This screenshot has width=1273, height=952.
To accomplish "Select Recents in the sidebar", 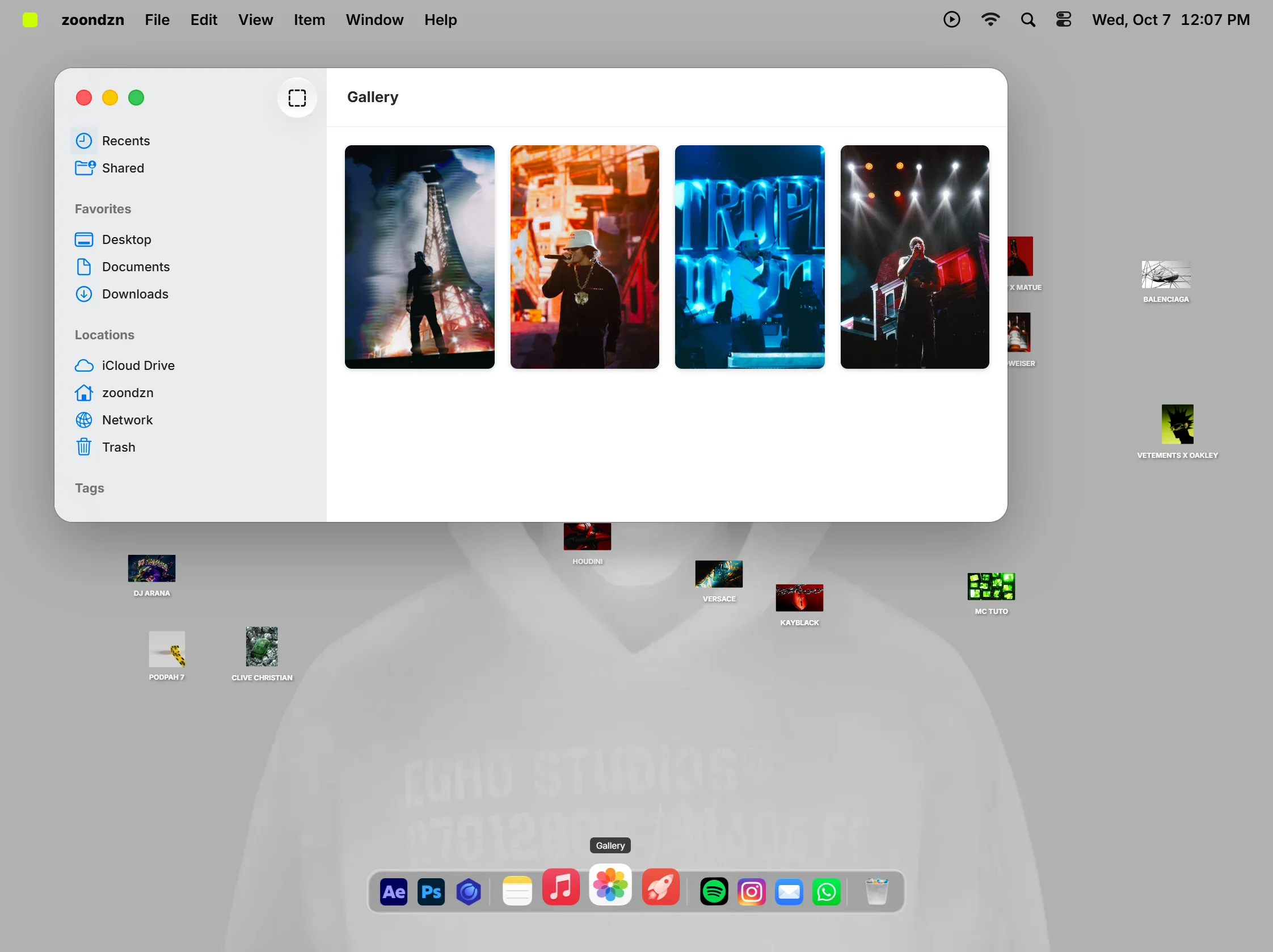I will (113, 141).
